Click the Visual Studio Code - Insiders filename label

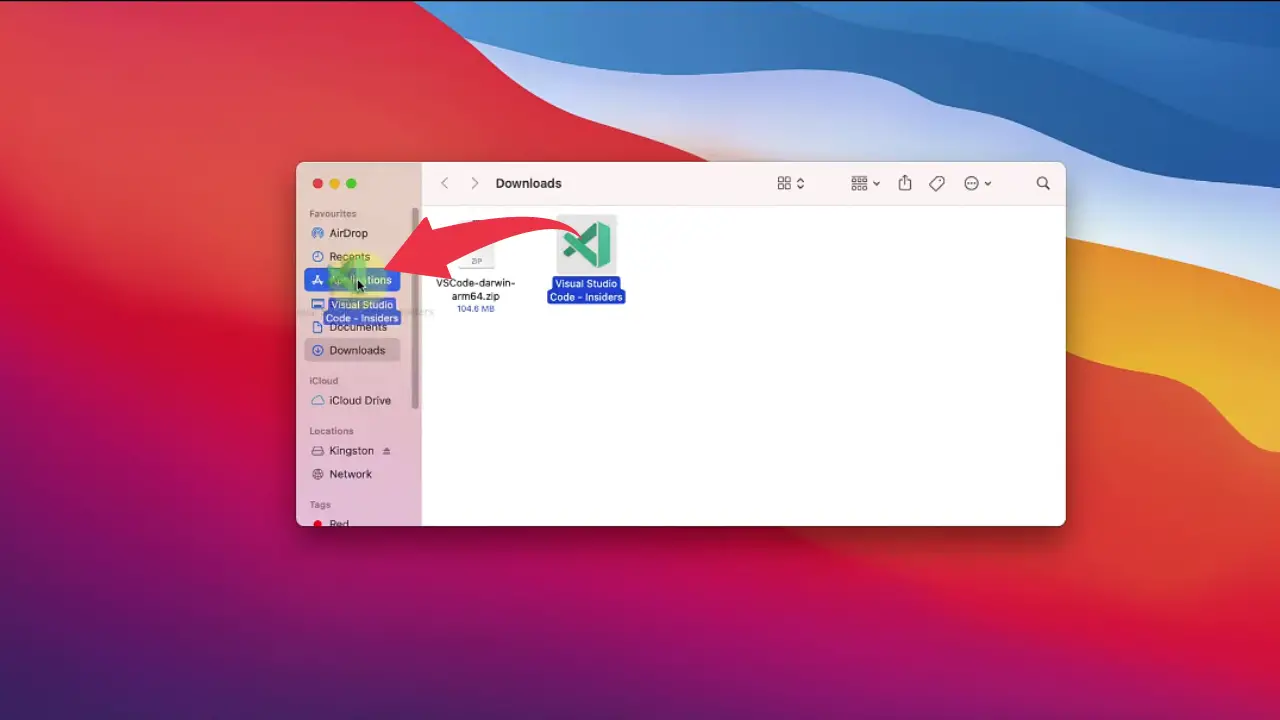pyautogui.click(x=586, y=290)
